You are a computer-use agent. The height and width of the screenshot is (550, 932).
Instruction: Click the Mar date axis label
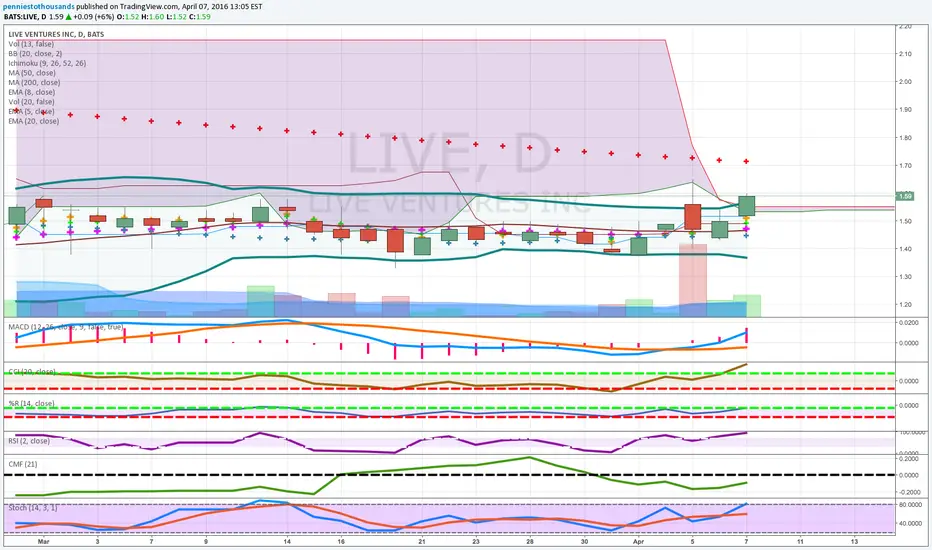[x=43, y=542]
